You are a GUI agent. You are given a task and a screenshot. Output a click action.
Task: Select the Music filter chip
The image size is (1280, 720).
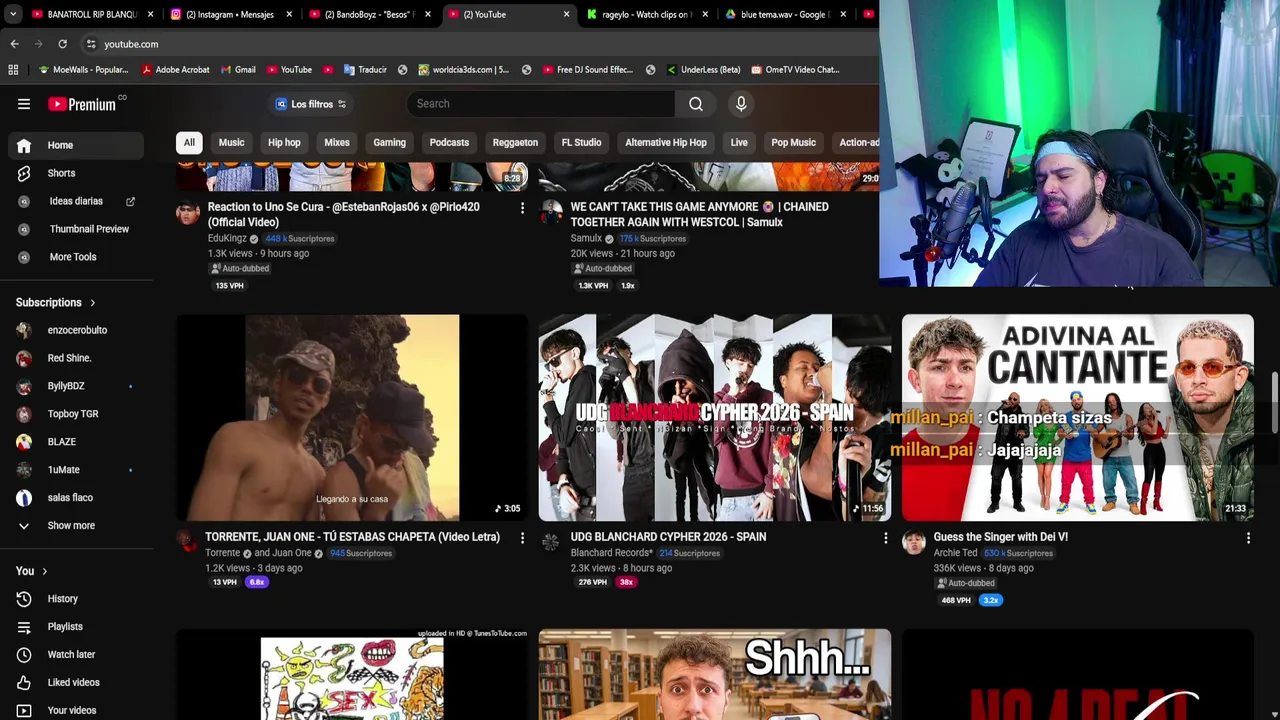[x=231, y=142]
